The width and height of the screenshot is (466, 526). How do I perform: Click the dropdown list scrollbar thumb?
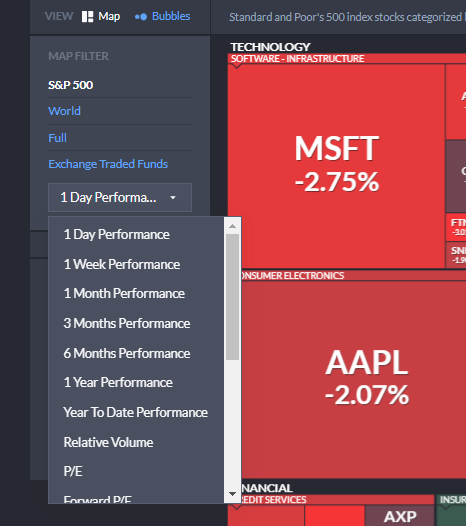point(232,297)
